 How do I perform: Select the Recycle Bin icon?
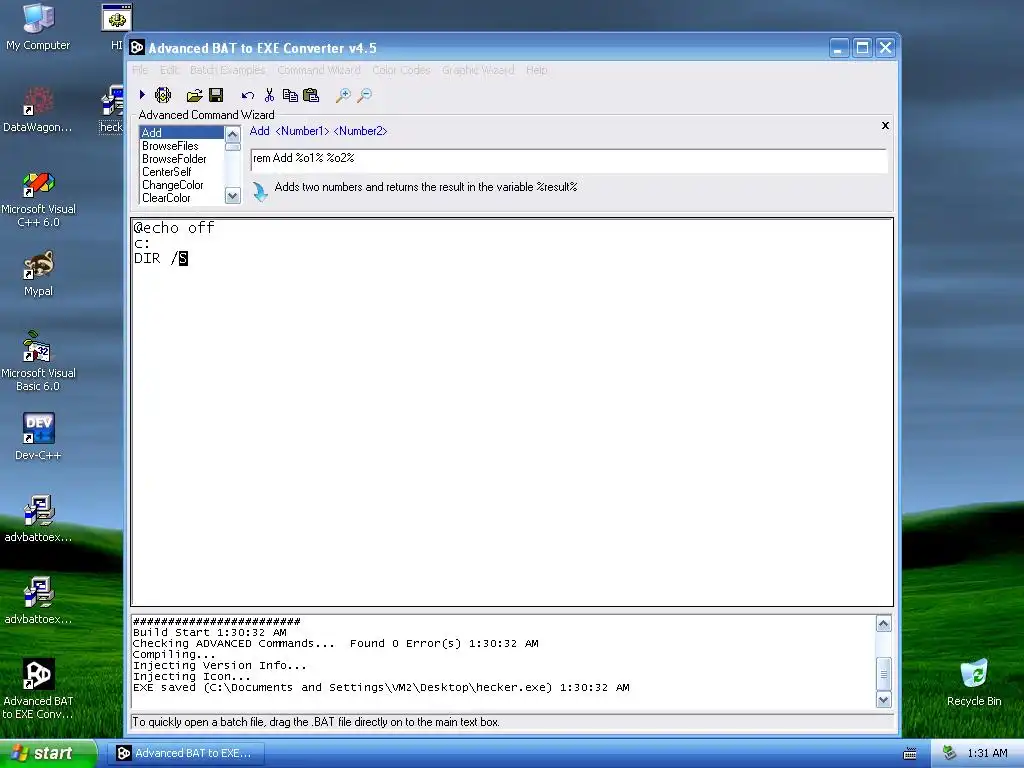click(x=974, y=682)
